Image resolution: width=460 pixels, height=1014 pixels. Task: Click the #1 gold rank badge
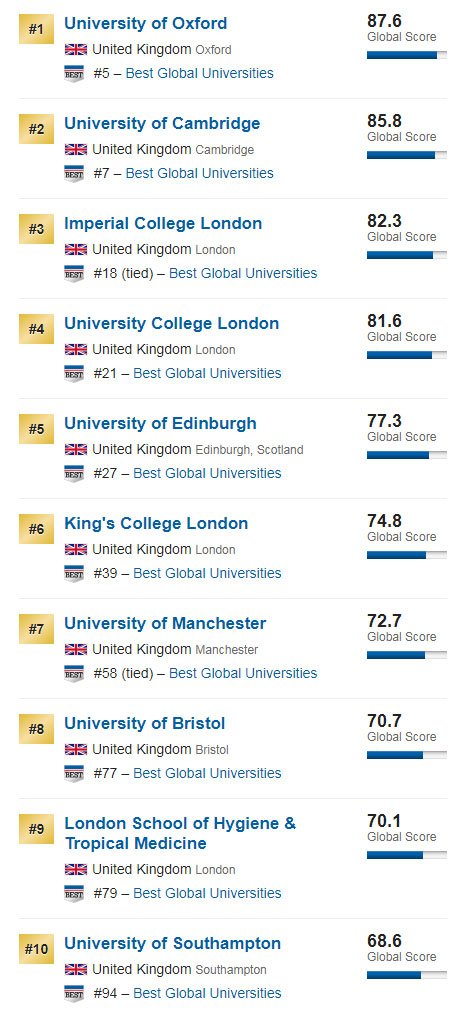[36, 29]
